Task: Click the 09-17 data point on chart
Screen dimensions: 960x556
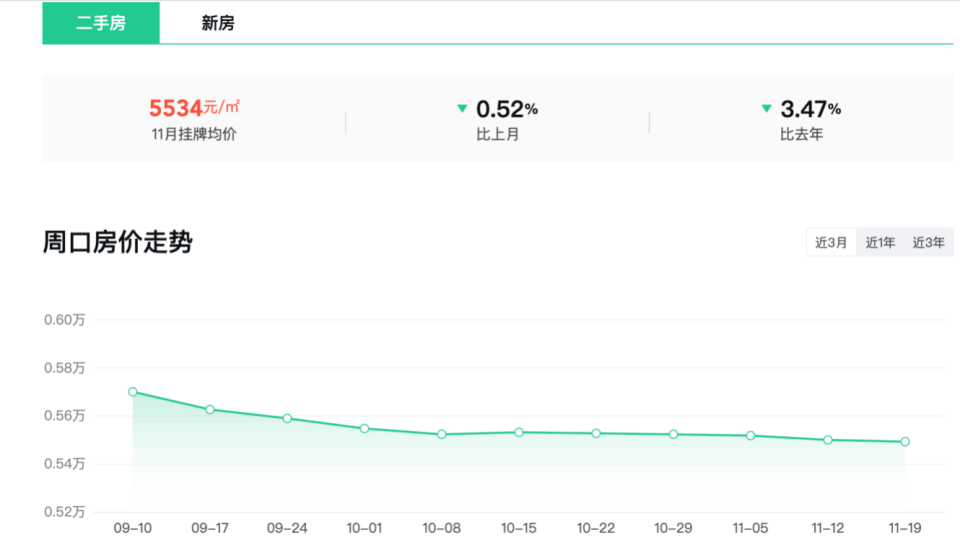Action: [210, 409]
